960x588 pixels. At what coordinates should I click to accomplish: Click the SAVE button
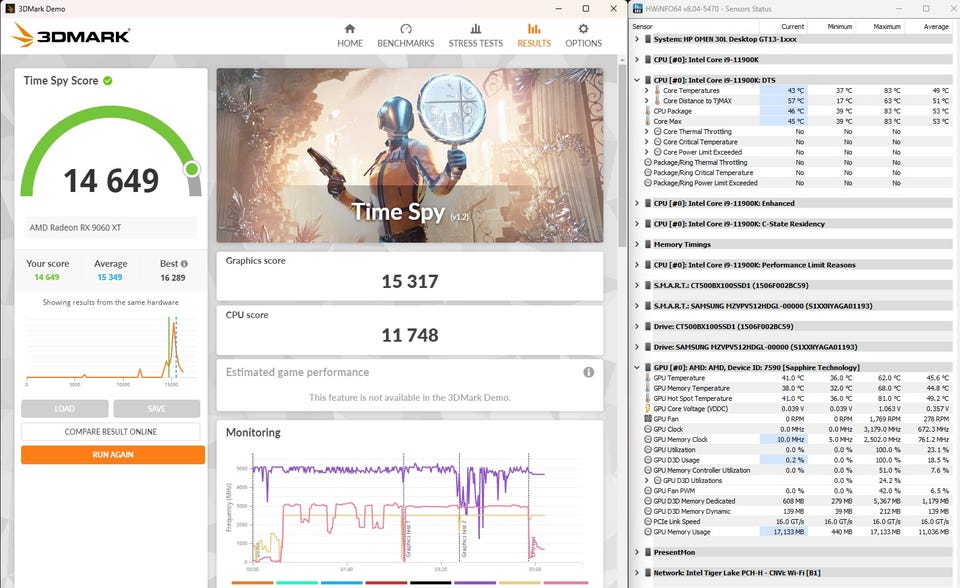coord(156,409)
